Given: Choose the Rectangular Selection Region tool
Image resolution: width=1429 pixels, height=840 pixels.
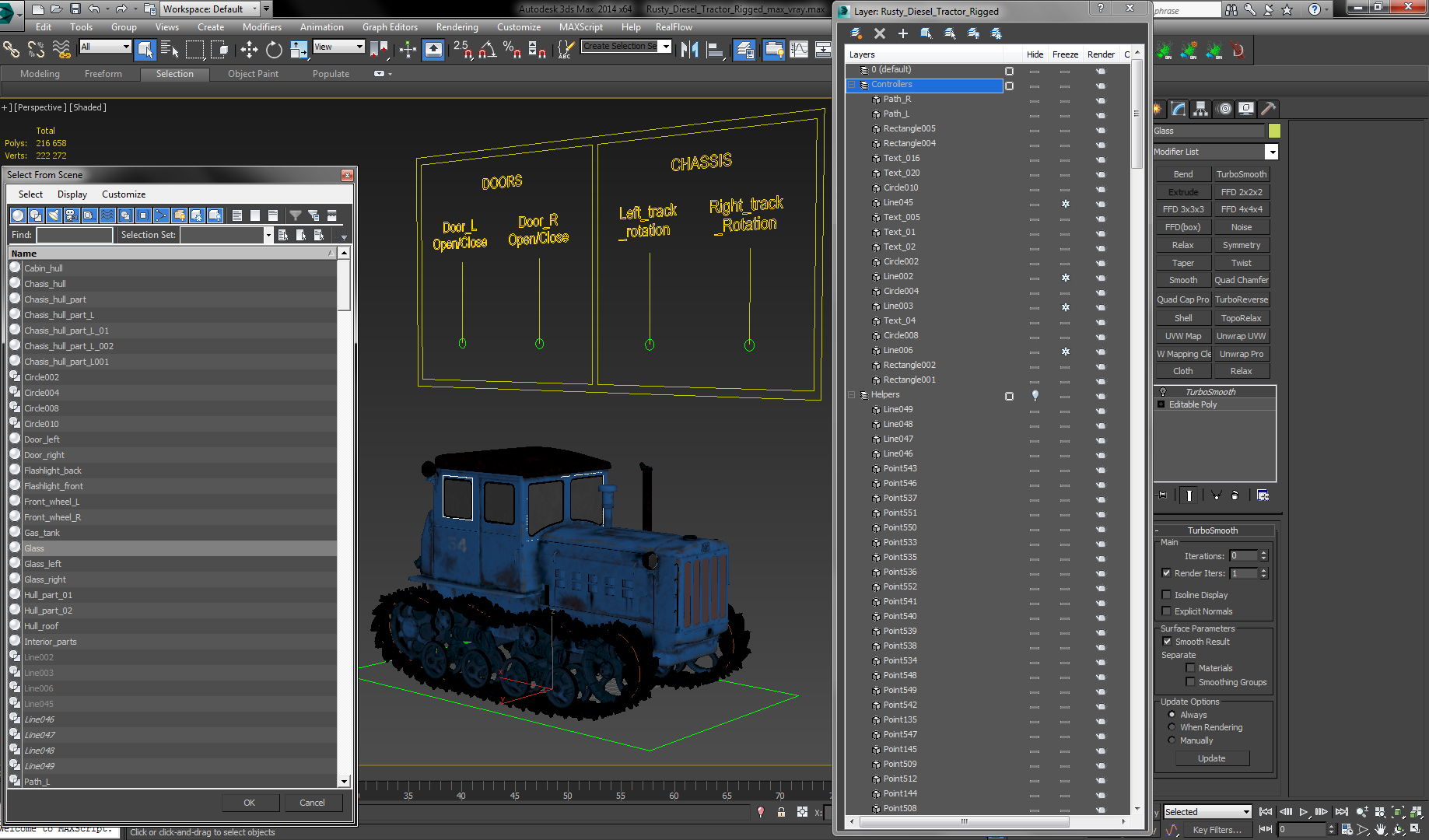Looking at the screenshot, I should tap(194, 50).
